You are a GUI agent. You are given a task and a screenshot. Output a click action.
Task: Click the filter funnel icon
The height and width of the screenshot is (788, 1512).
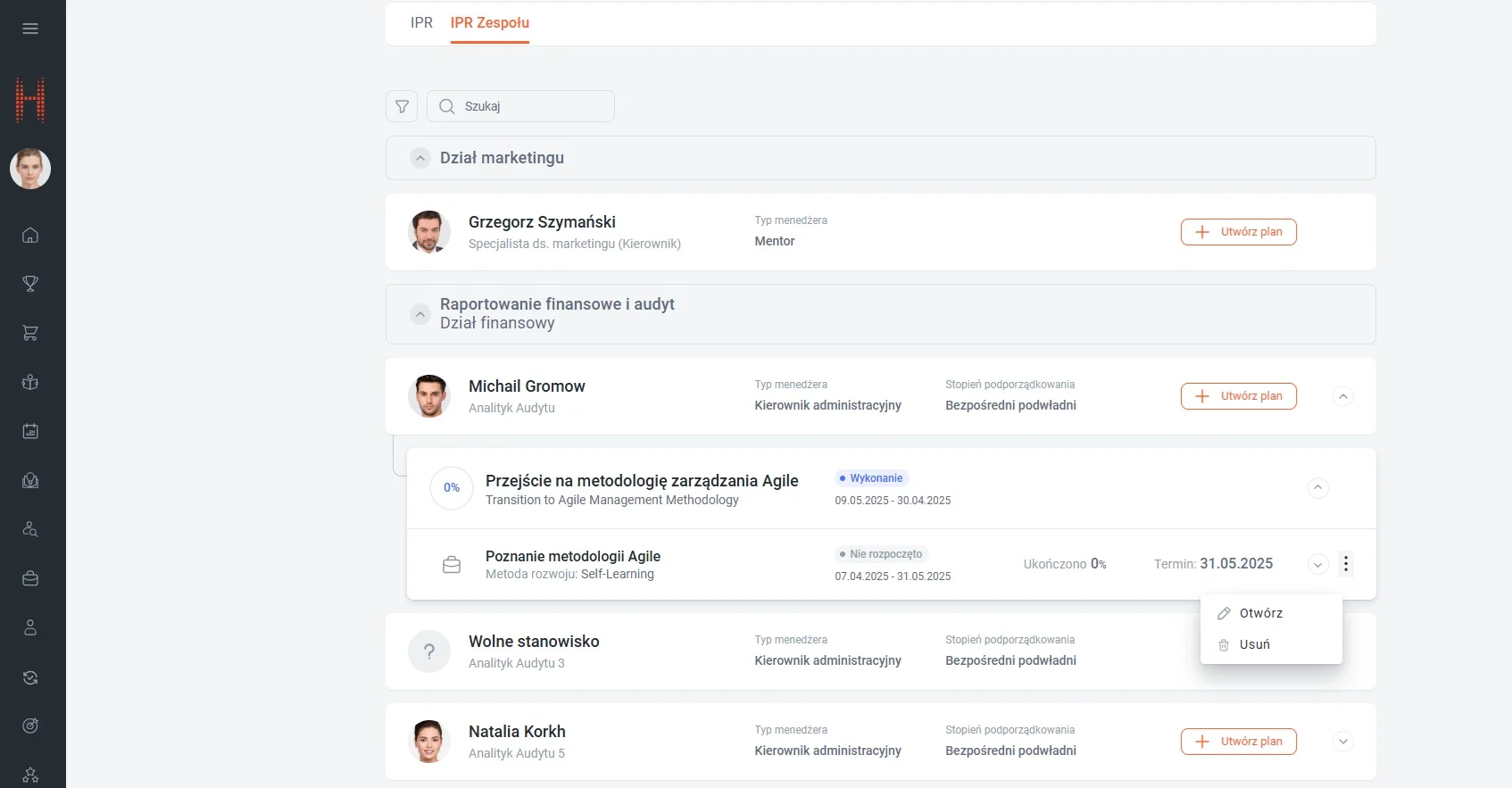402,106
